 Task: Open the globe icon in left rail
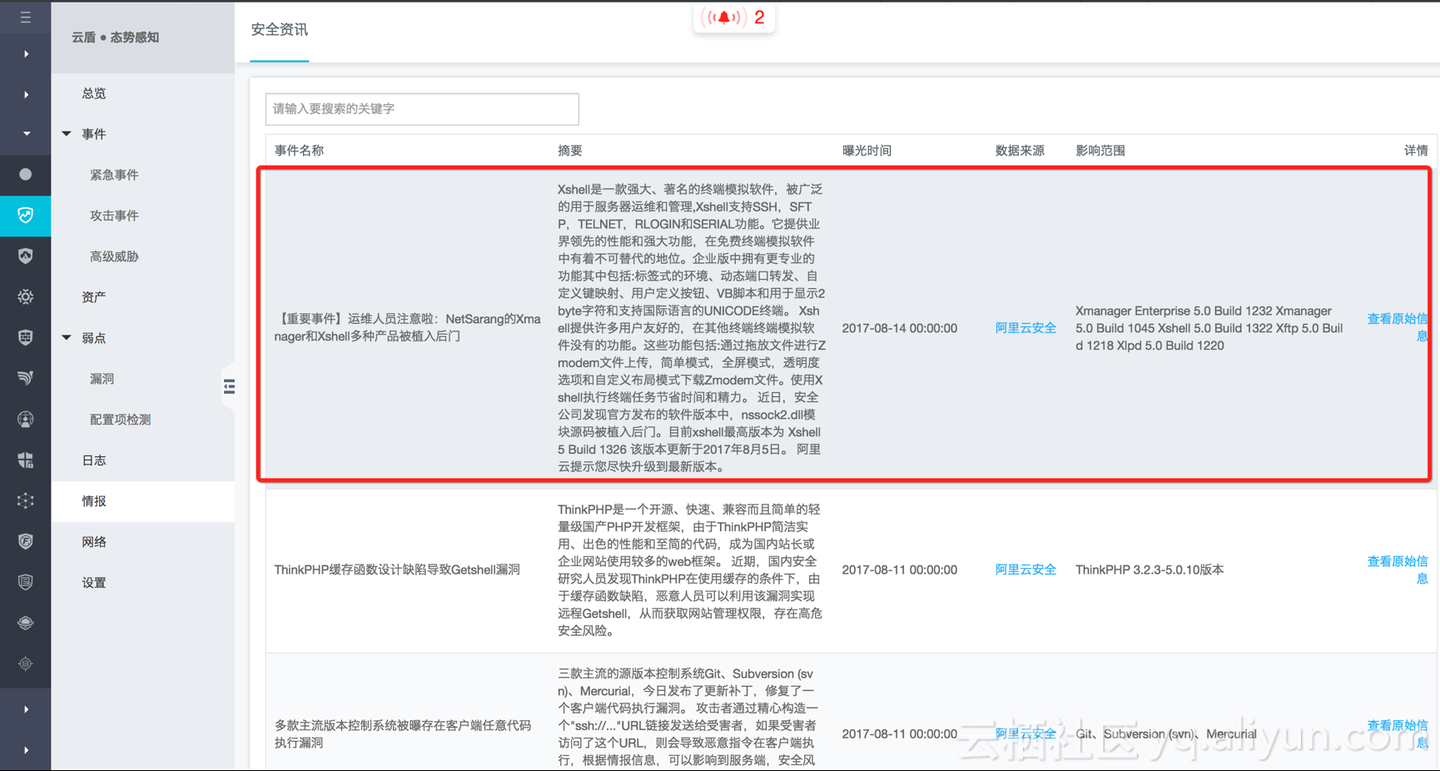click(x=26, y=418)
